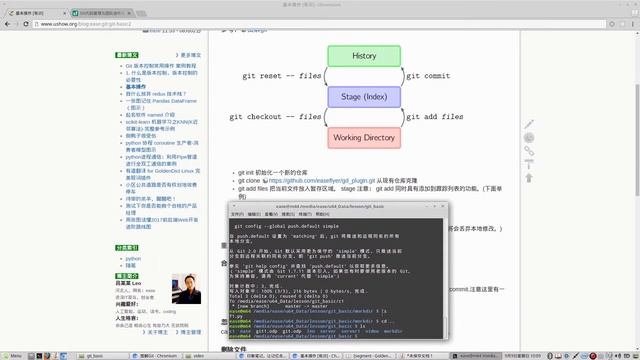Viewport: 640px width, 360px height.
Task: Open the github.com gd_plugin.git link
Action: pyautogui.click(x=322, y=180)
